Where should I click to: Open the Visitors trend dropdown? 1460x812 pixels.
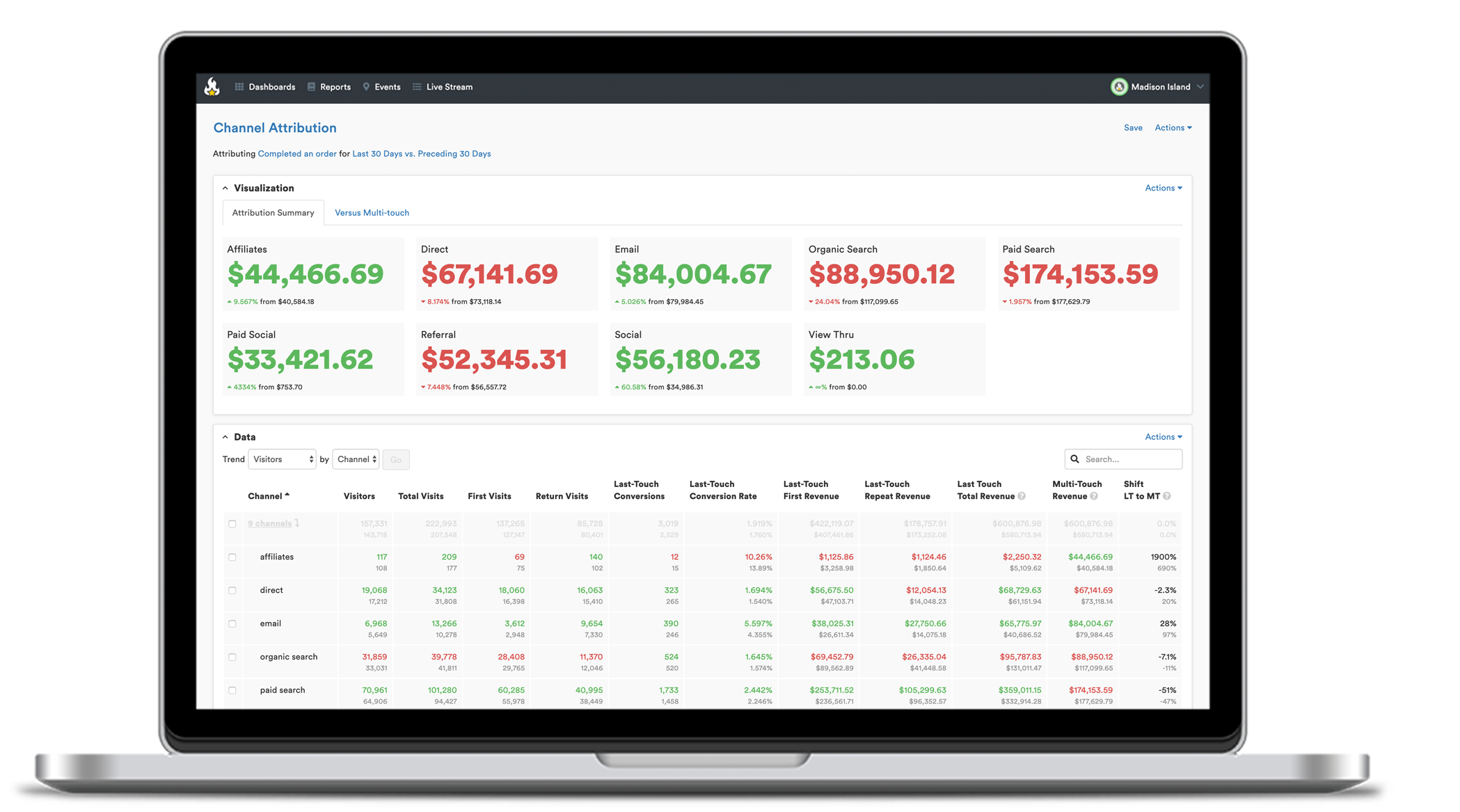(x=283, y=459)
